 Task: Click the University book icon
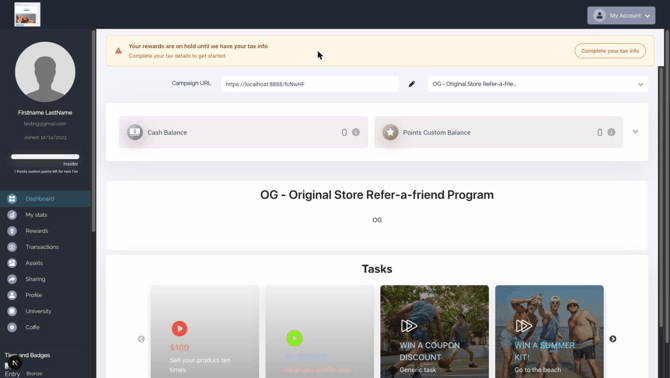click(x=12, y=311)
